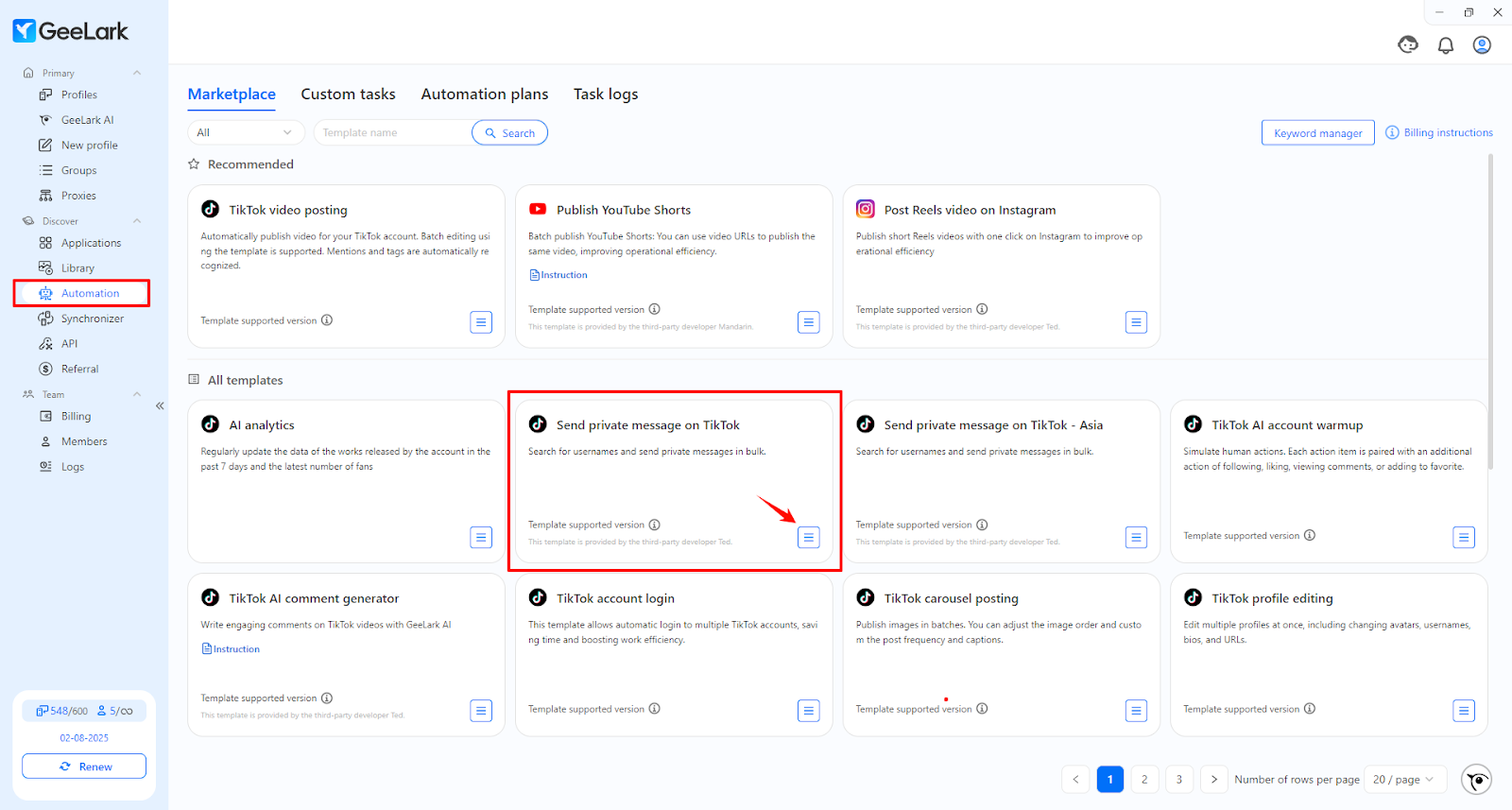Switch to the Custom tasks tab
Screen dimensions: 1512x810
[x=349, y=95]
